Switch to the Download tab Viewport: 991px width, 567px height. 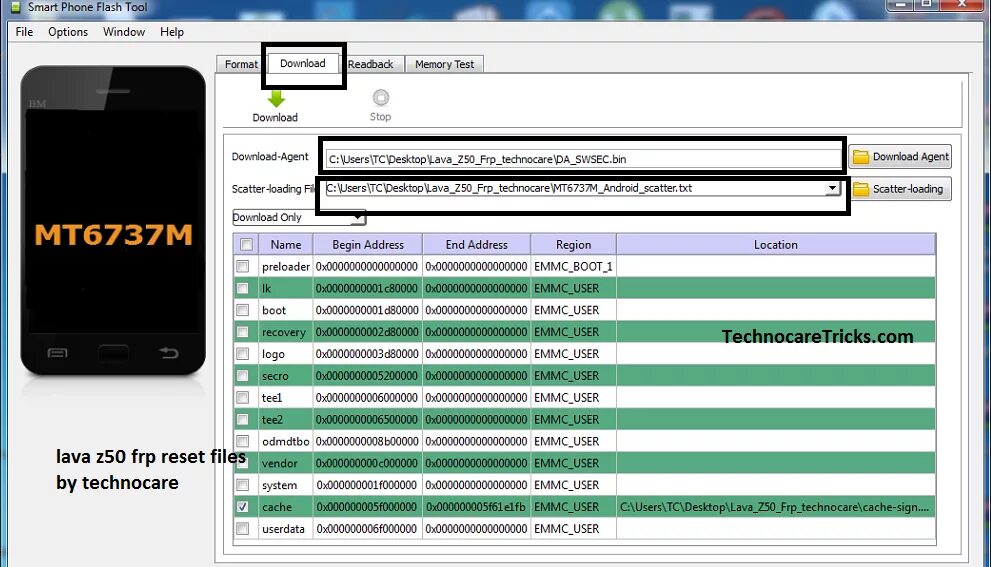[303, 63]
